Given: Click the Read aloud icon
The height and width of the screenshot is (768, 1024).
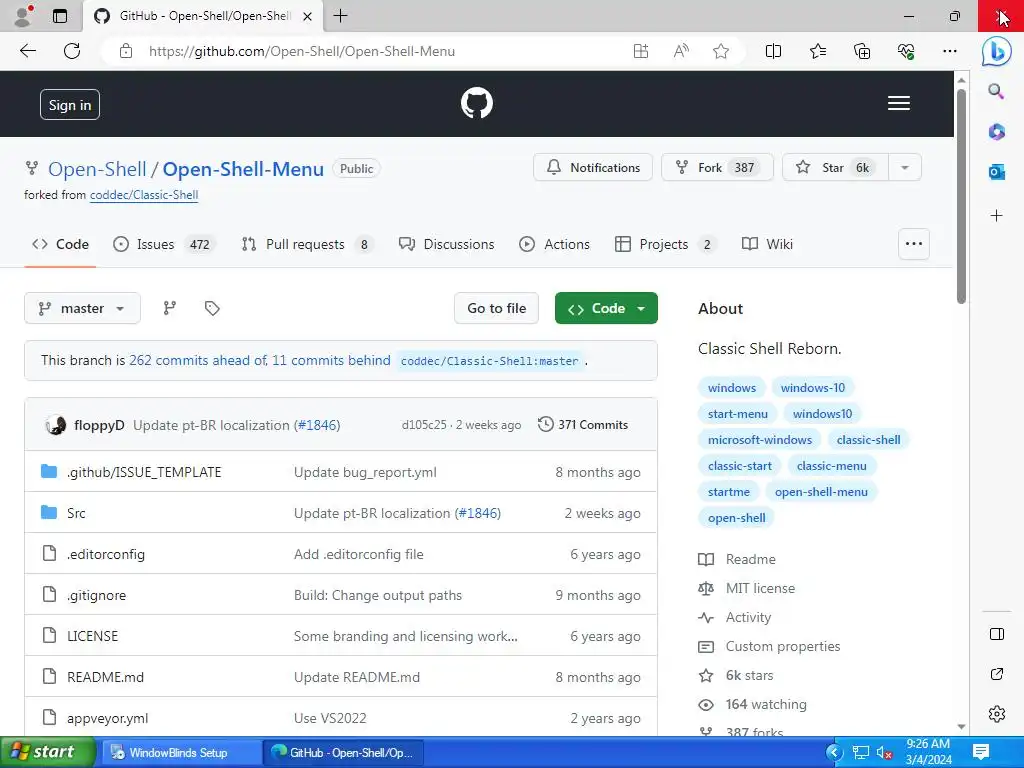Looking at the screenshot, I should click(x=681, y=51).
